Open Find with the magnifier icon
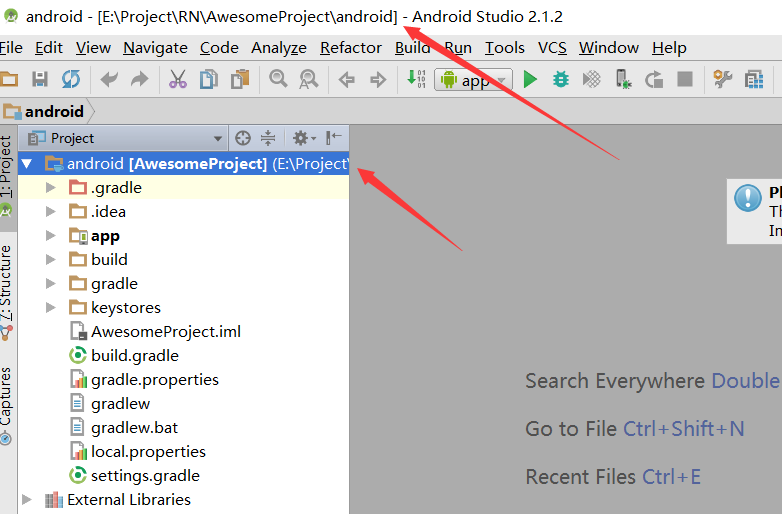The image size is (782, 514). click(278, 79)
